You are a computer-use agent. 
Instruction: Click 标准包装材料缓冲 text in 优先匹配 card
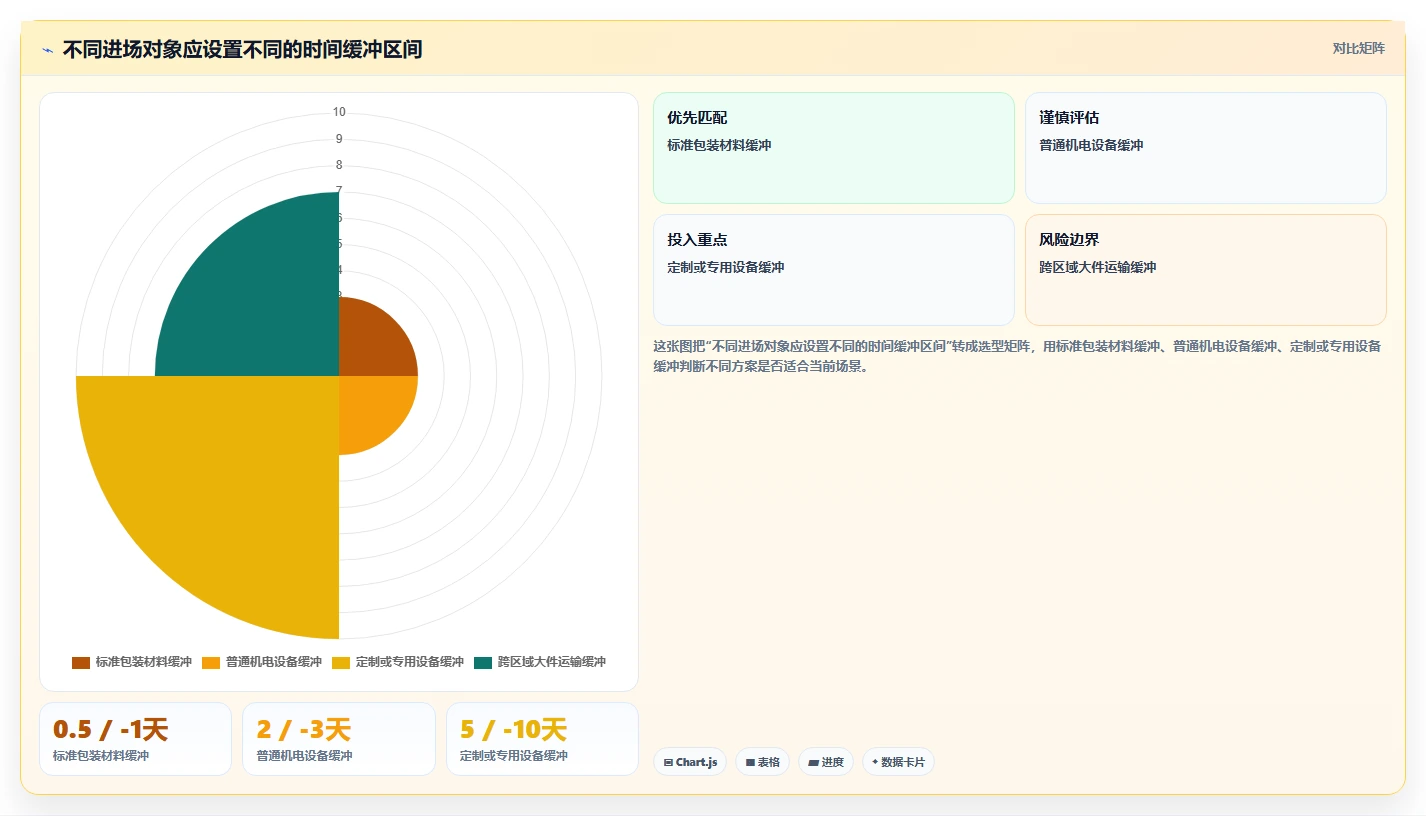(719, 145)
